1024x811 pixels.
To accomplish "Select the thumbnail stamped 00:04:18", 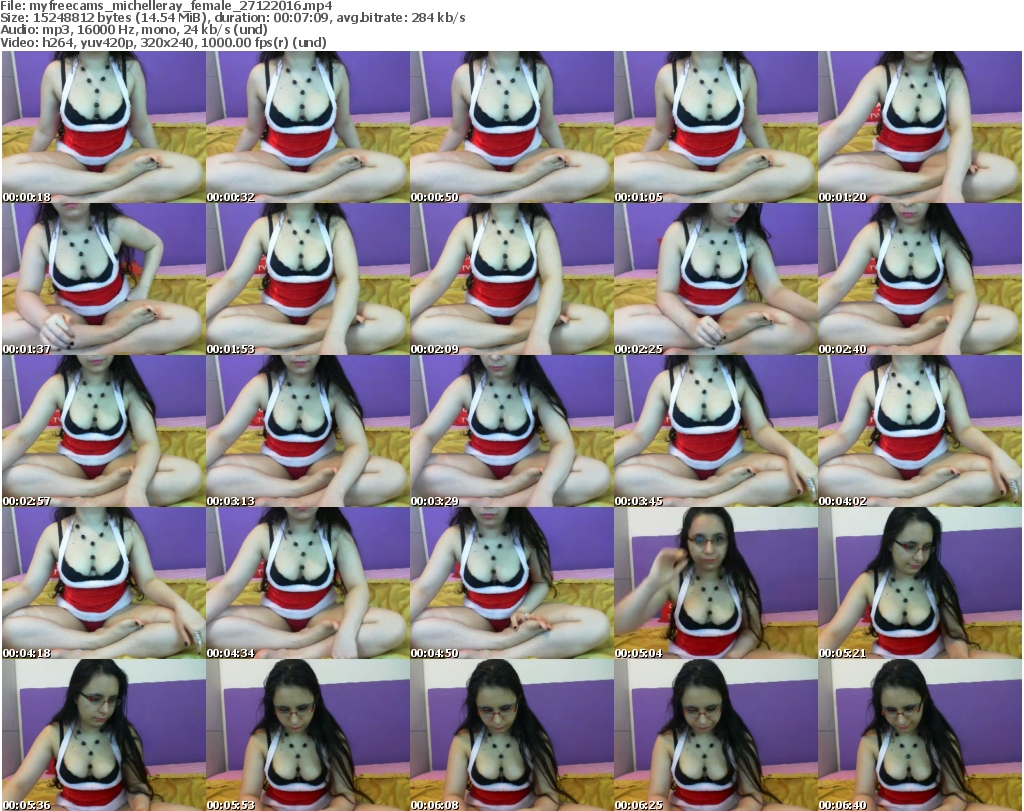I will 104,583.
